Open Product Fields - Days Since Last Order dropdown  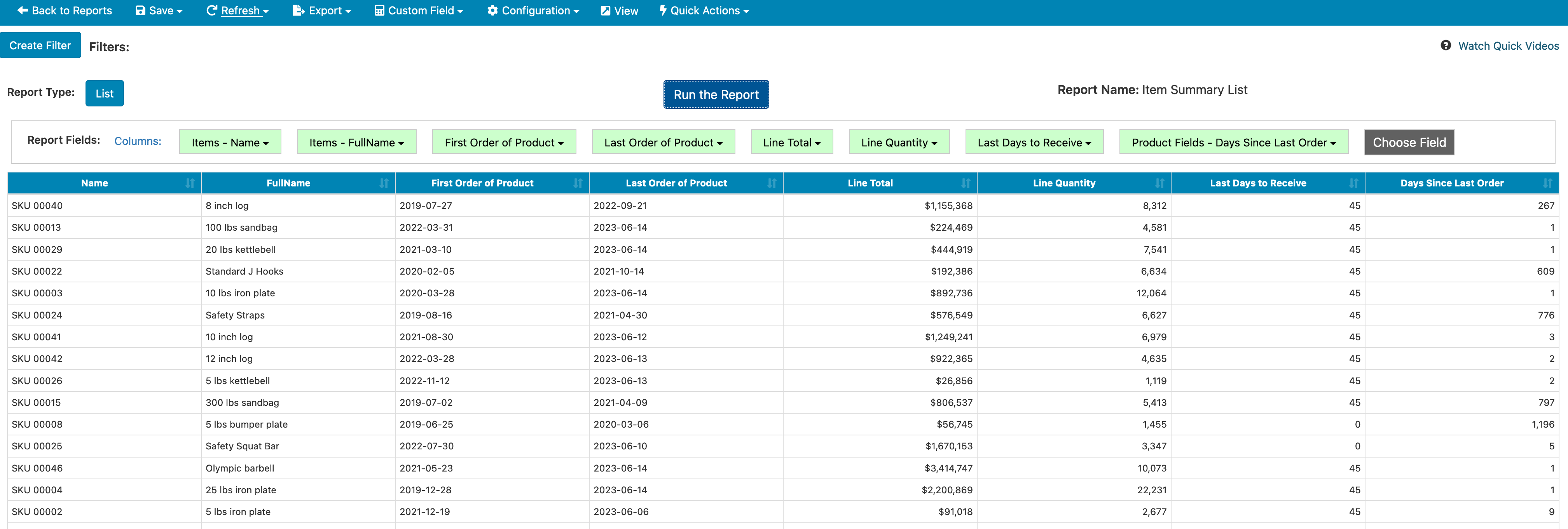point(1233,142)
